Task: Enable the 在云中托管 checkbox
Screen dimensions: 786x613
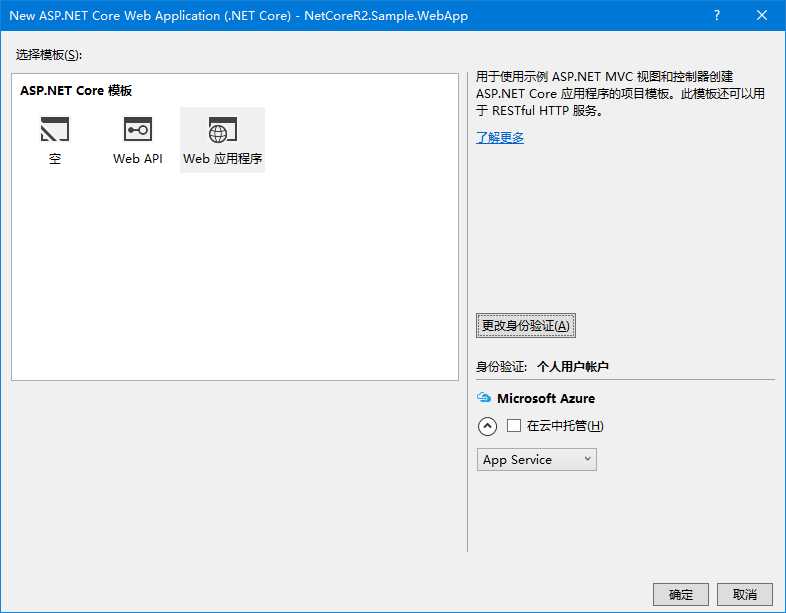Action: (514, 426)
